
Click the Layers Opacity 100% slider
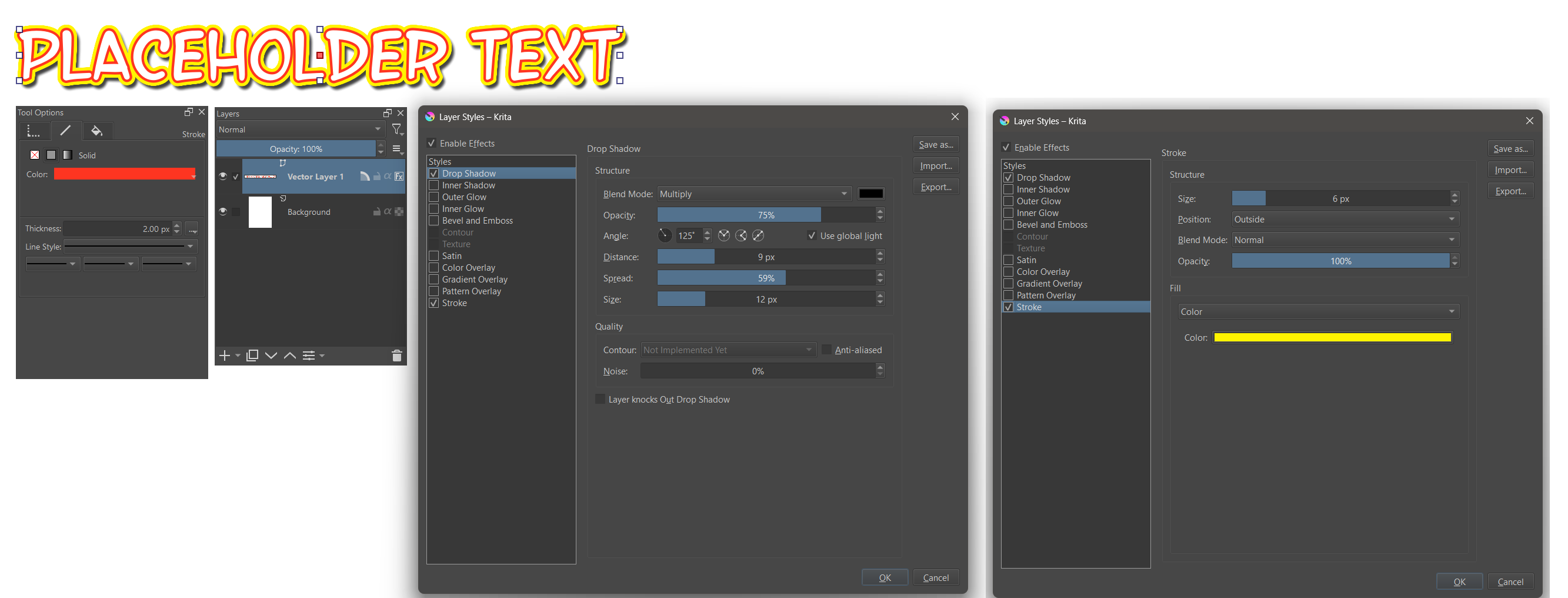(296, 148)
